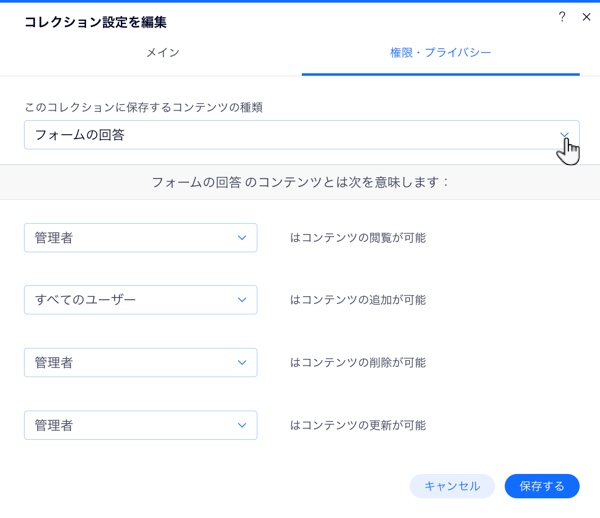Click chevron arrow of the 閲覧 permission dropdown
600x518 pixels.
[242, 238]
